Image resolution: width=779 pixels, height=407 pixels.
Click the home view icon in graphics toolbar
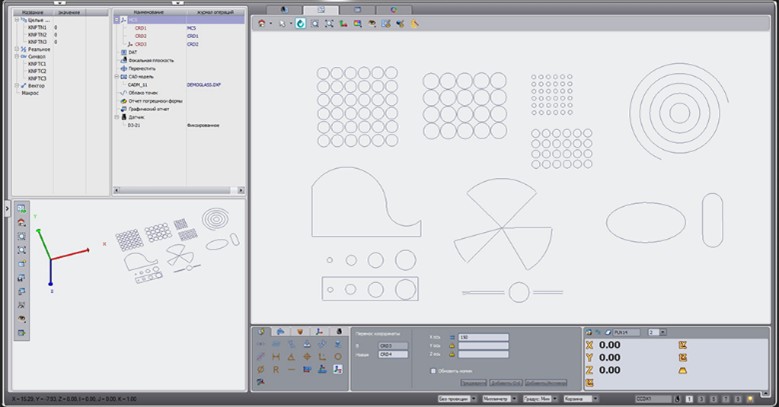pos(263,22)
